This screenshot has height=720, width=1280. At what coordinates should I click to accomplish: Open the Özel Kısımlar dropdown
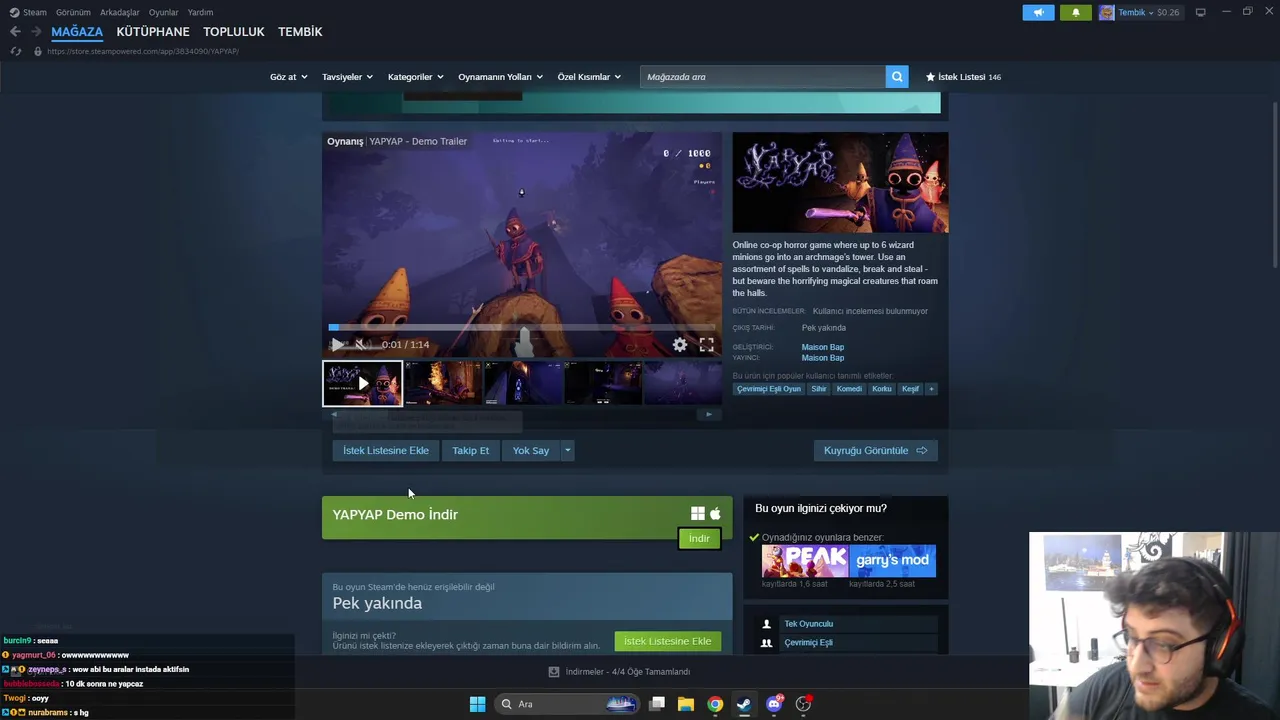pos(589,77)
